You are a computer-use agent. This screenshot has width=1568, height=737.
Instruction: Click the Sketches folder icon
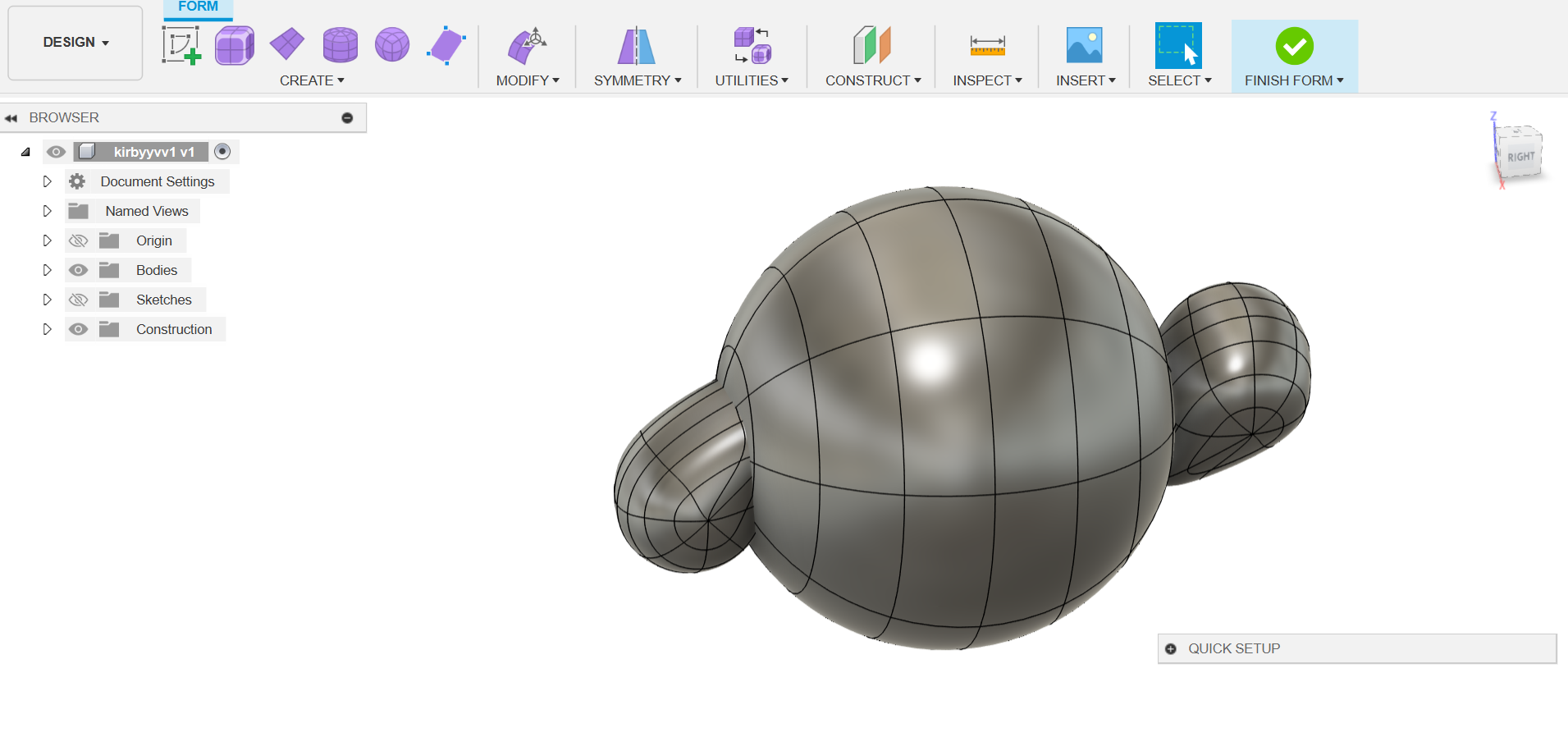109,300
